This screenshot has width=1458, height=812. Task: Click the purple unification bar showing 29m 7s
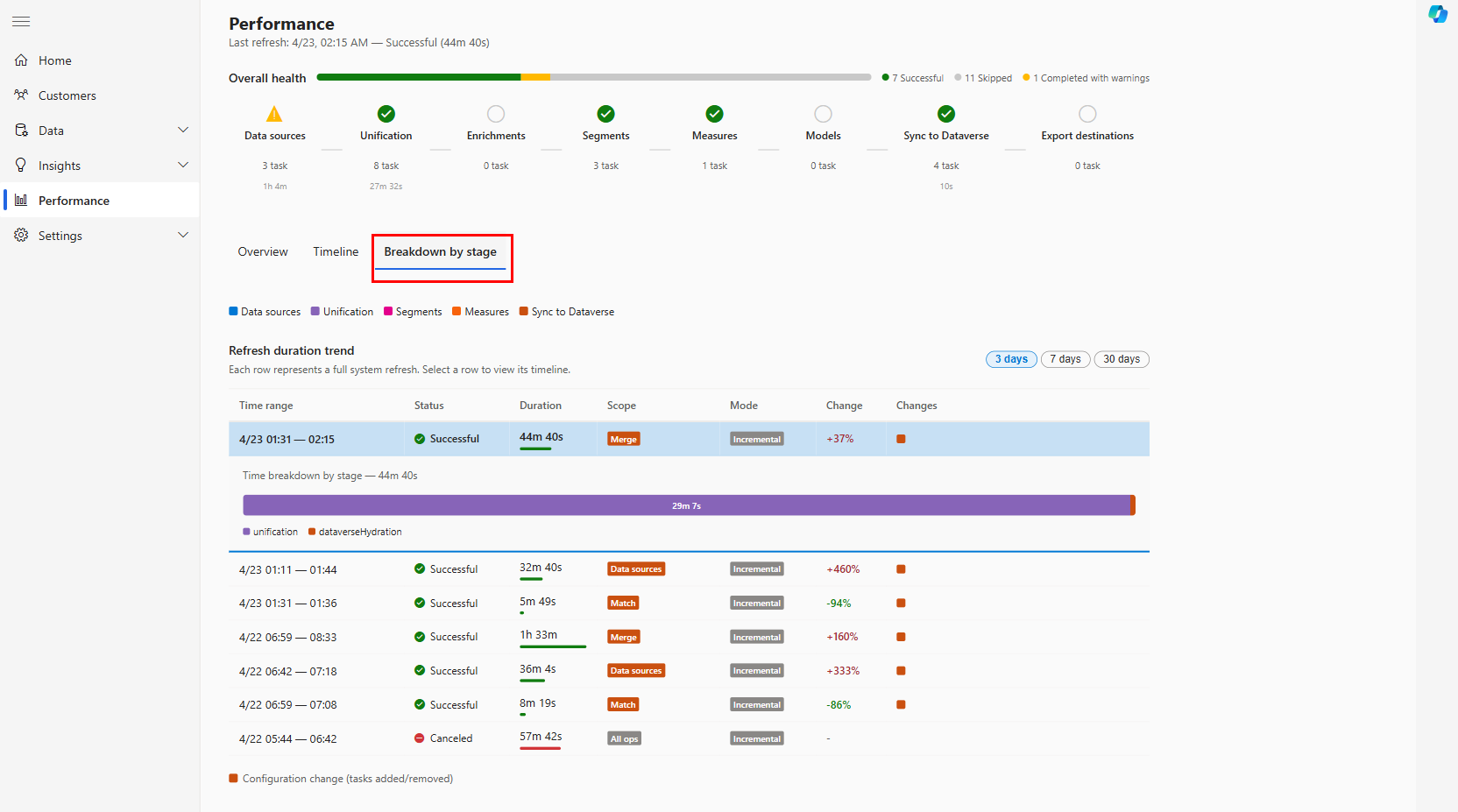pyautogui.click(x=686, y=505)
